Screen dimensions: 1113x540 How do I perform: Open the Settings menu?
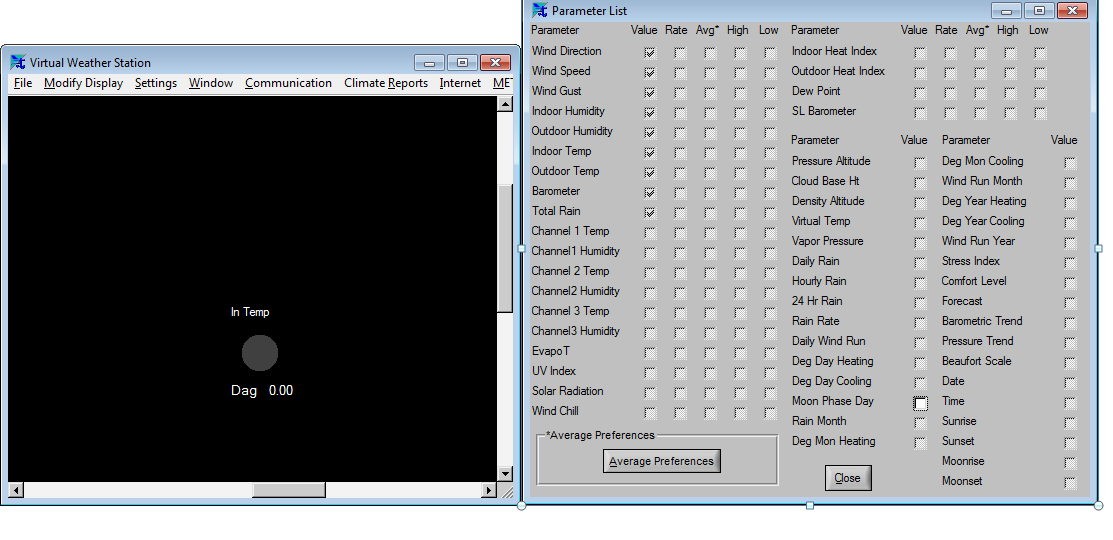click(156, 83)
